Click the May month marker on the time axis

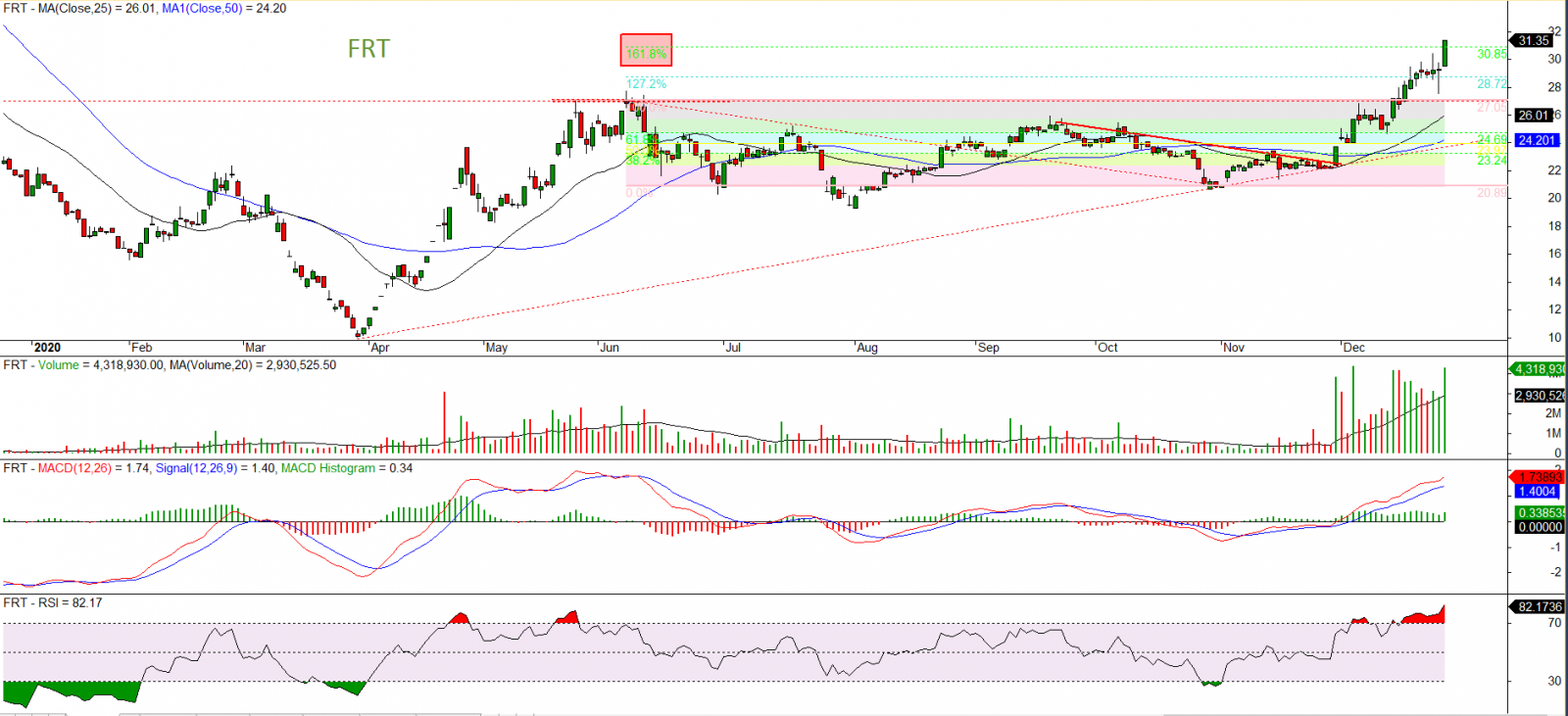[x=497, y=348]
